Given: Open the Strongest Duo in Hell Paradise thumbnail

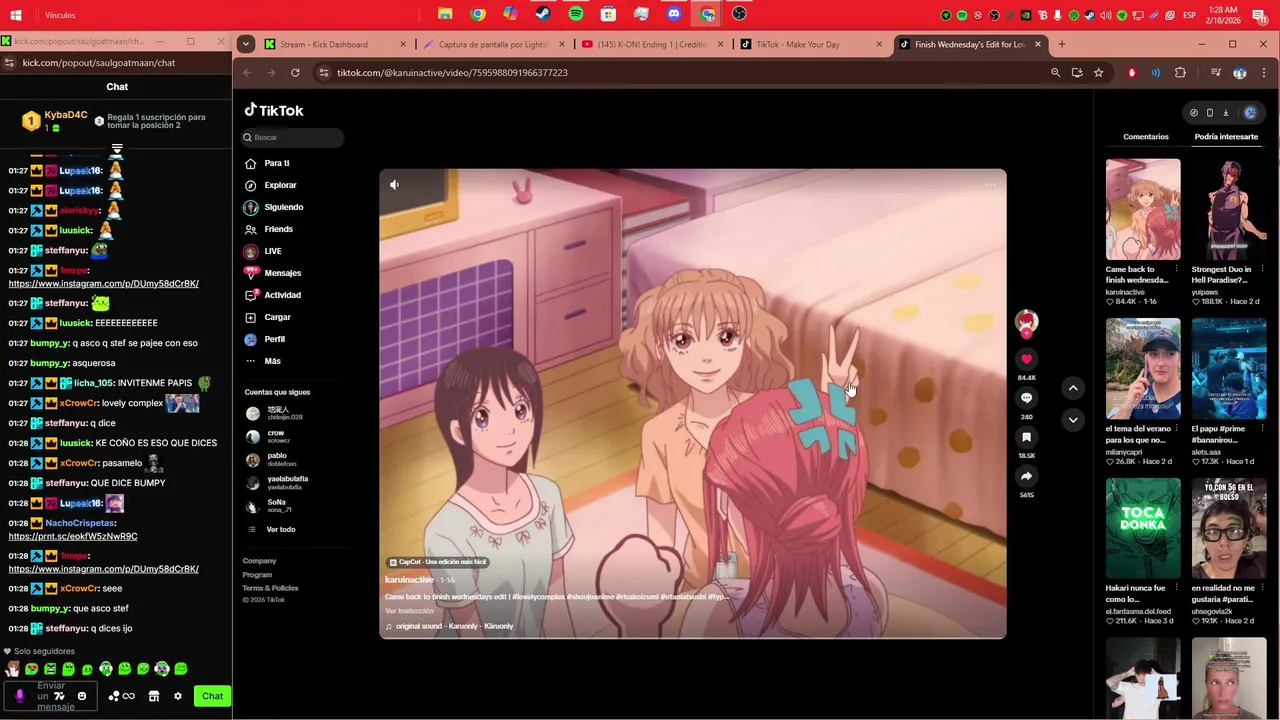Looking at the screenshot, I should [x=1229, y=209].
